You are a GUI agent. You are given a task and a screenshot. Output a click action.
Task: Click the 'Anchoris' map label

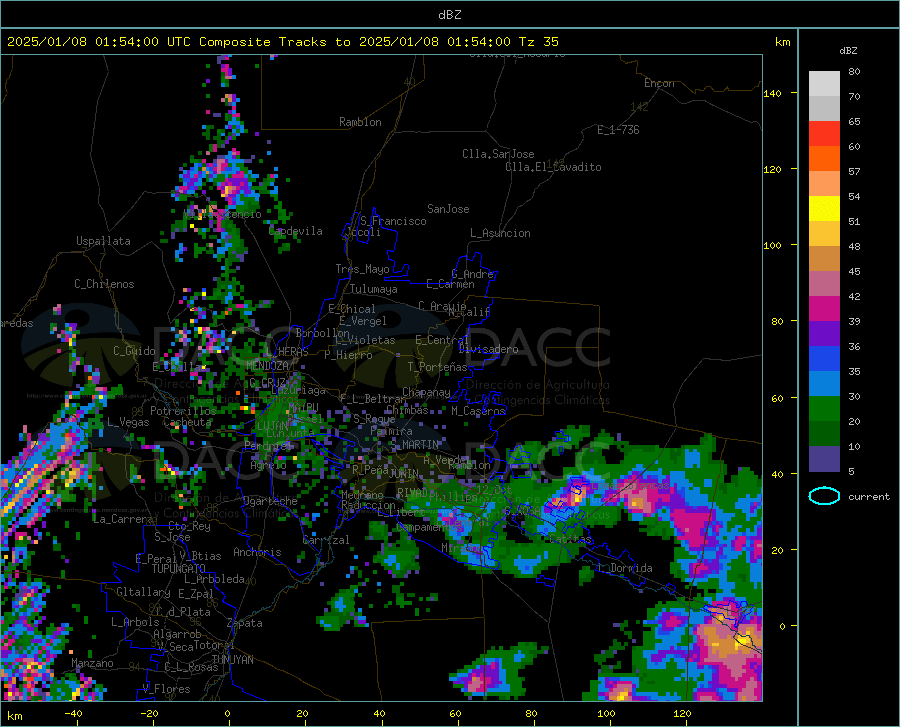257,552
